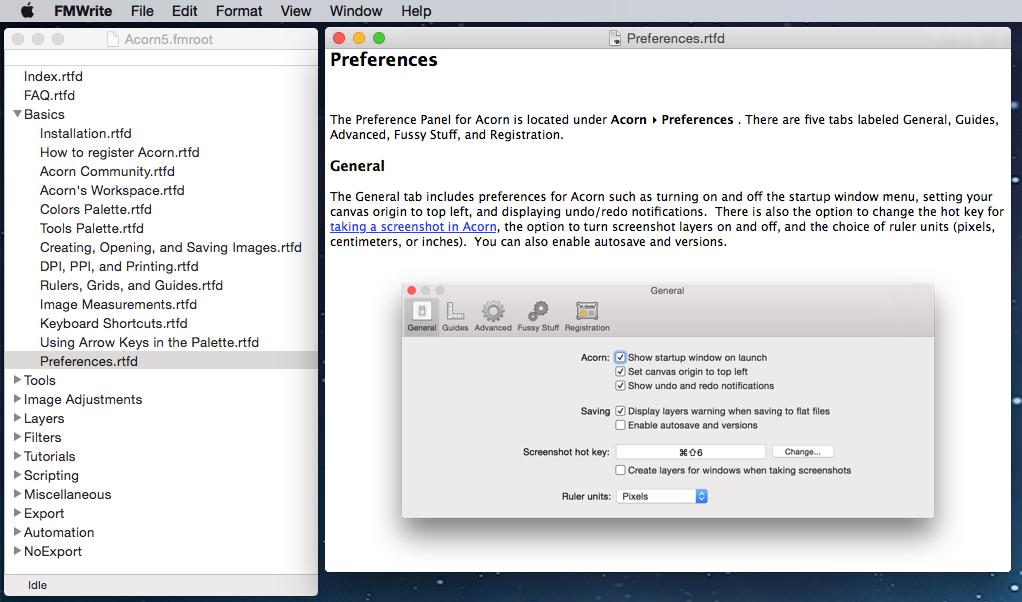Select the Fussy Stuff gears icon

pos(538,317)
